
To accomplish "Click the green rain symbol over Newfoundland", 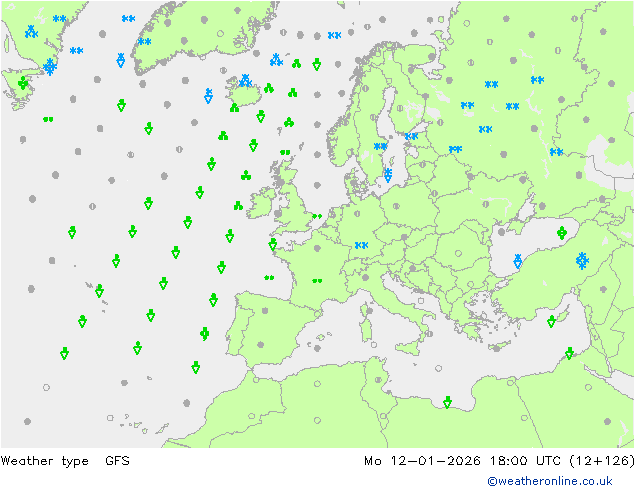I will 23,84.
